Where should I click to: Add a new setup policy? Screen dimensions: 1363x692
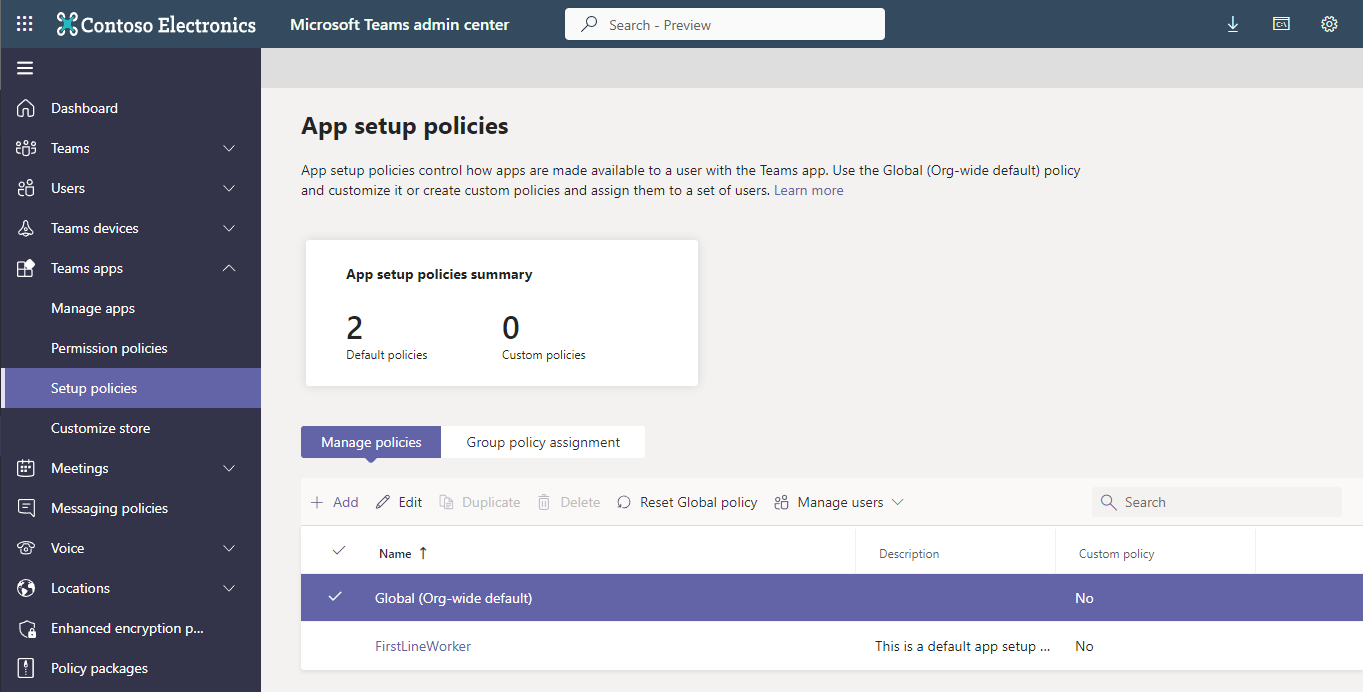334,502
